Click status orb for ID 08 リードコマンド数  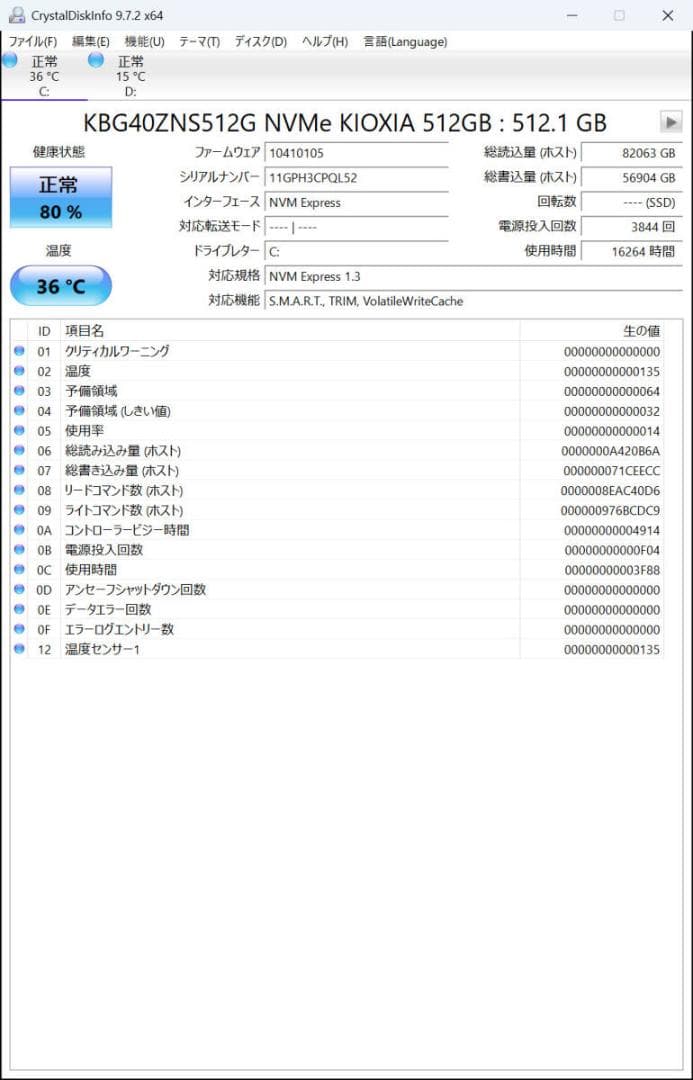(x=19, y=490)
